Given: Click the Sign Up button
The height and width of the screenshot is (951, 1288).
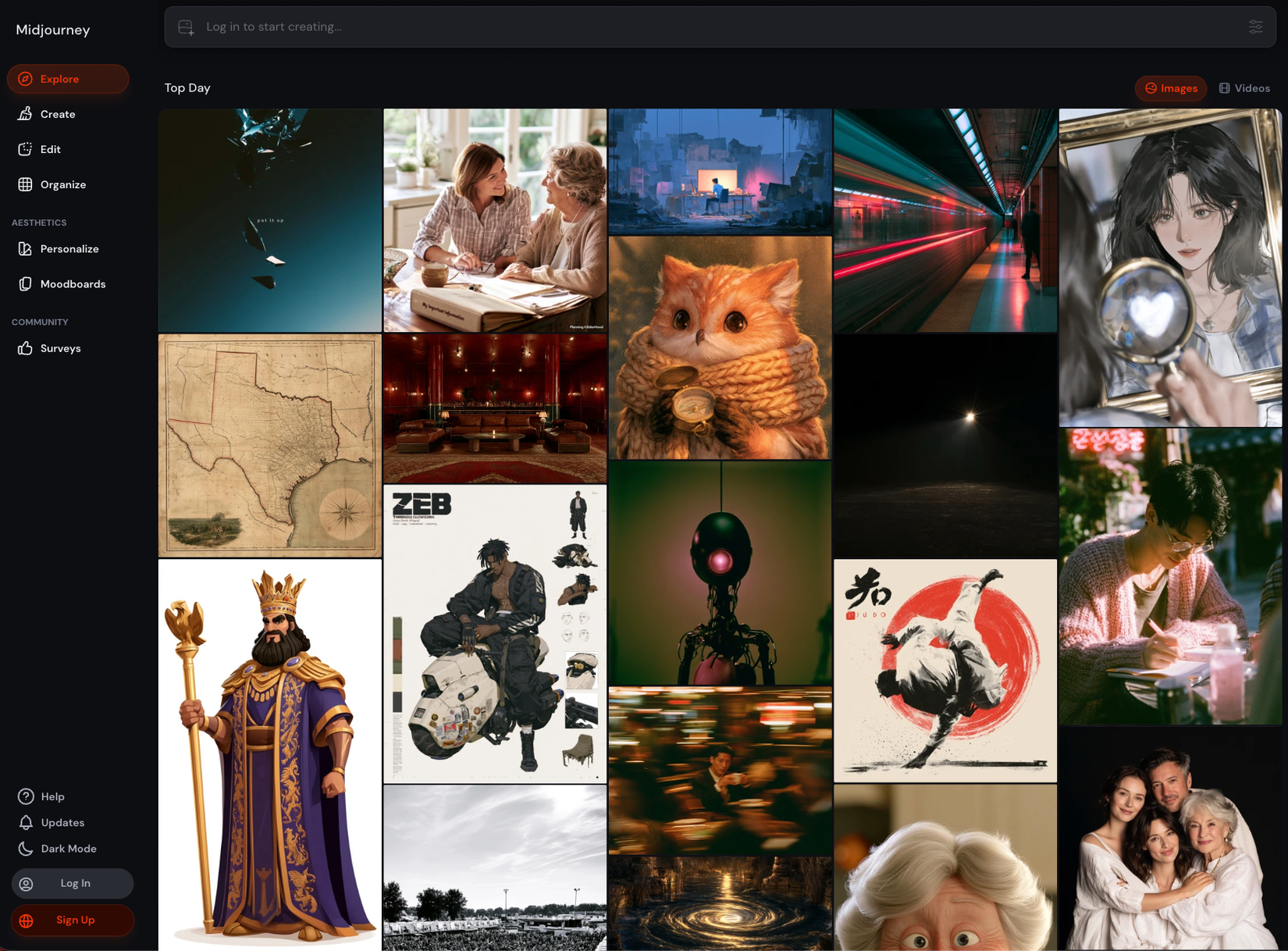Looking at the screenshot, I should point(72,921).
